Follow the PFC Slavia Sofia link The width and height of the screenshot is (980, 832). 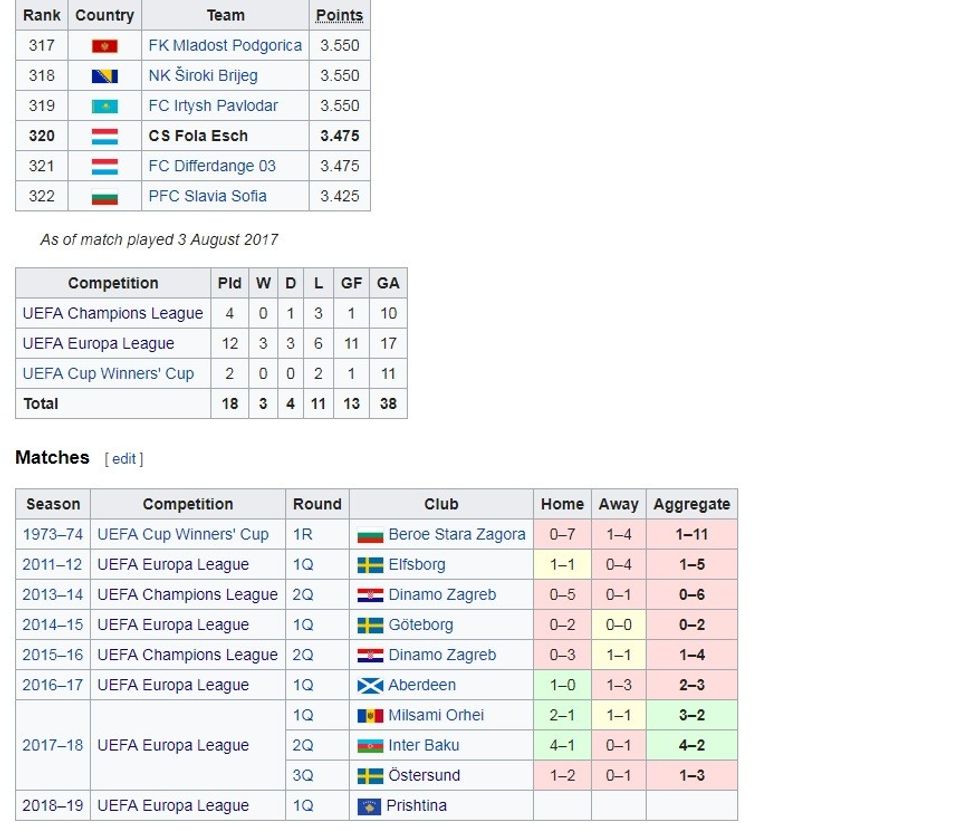(207, 196)
